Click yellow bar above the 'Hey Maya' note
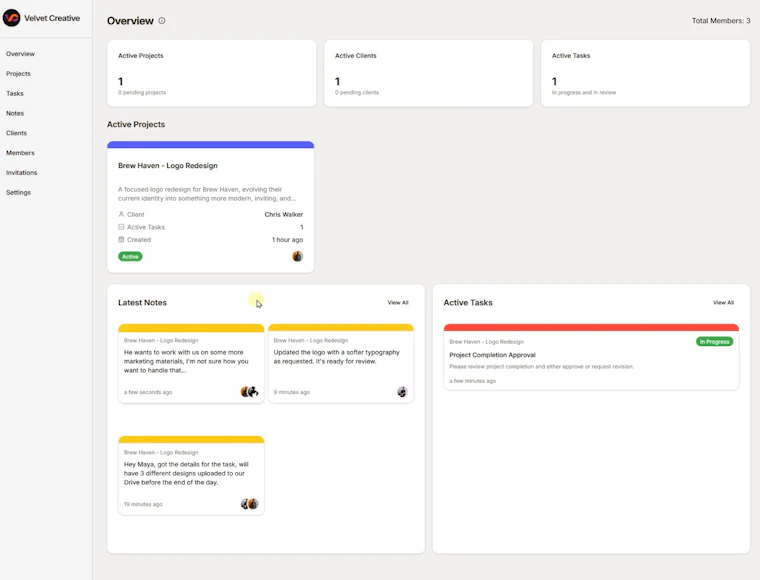This screenshot has width=760, height=580. (x=191, y=439)
